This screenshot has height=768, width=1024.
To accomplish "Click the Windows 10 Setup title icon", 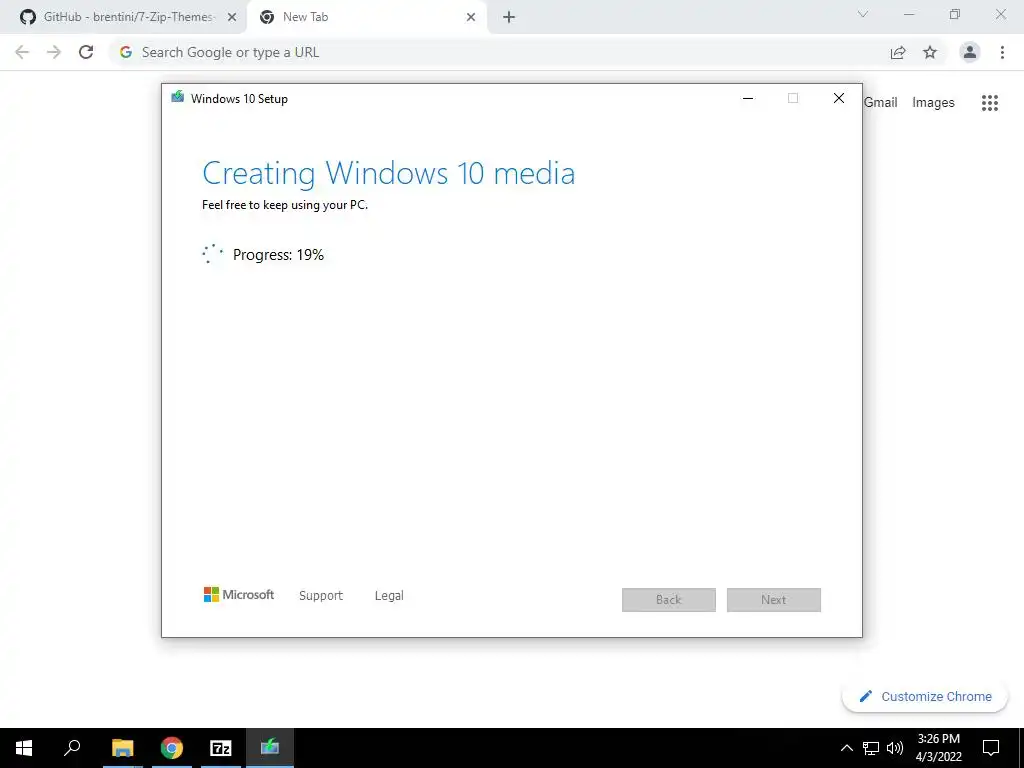I will click(178, 98).
